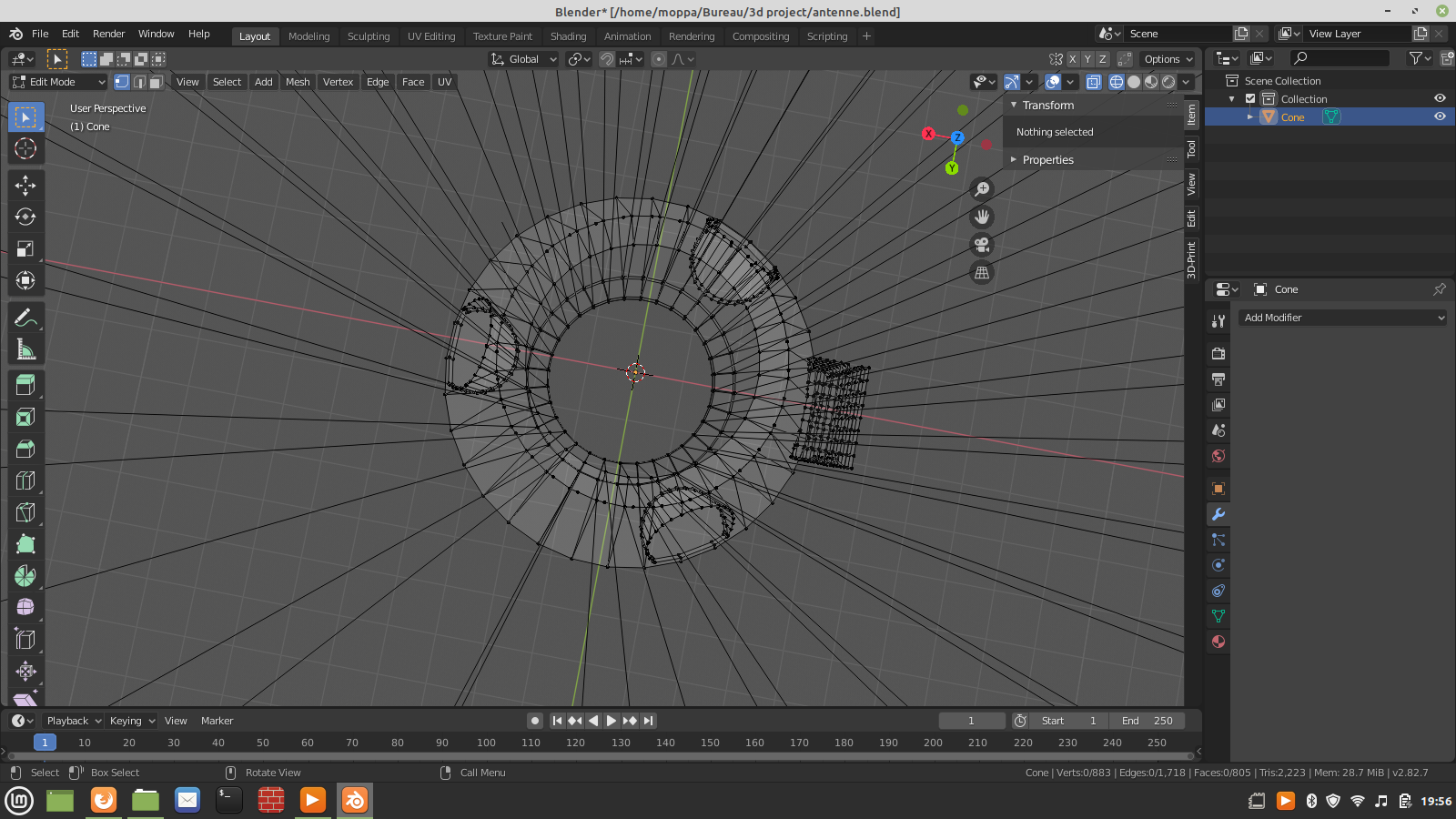
Task: Open the Mesh menu
Action: tap(298, 82)
